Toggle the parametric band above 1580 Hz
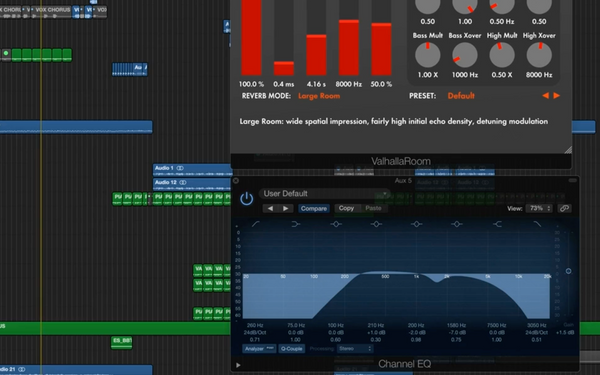This screenshot has height=375, width=600. [x=457, y=224]
